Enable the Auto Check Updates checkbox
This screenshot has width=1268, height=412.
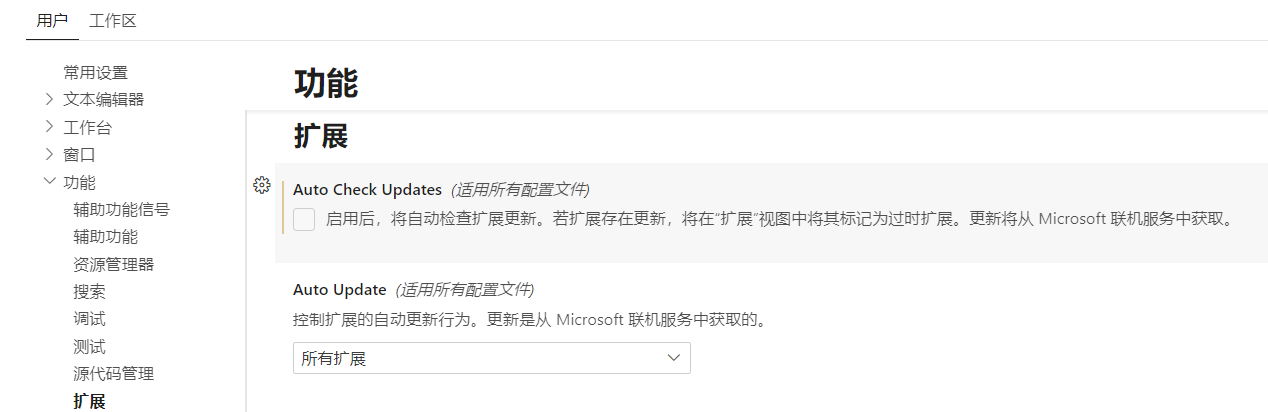tap(304, 219)
